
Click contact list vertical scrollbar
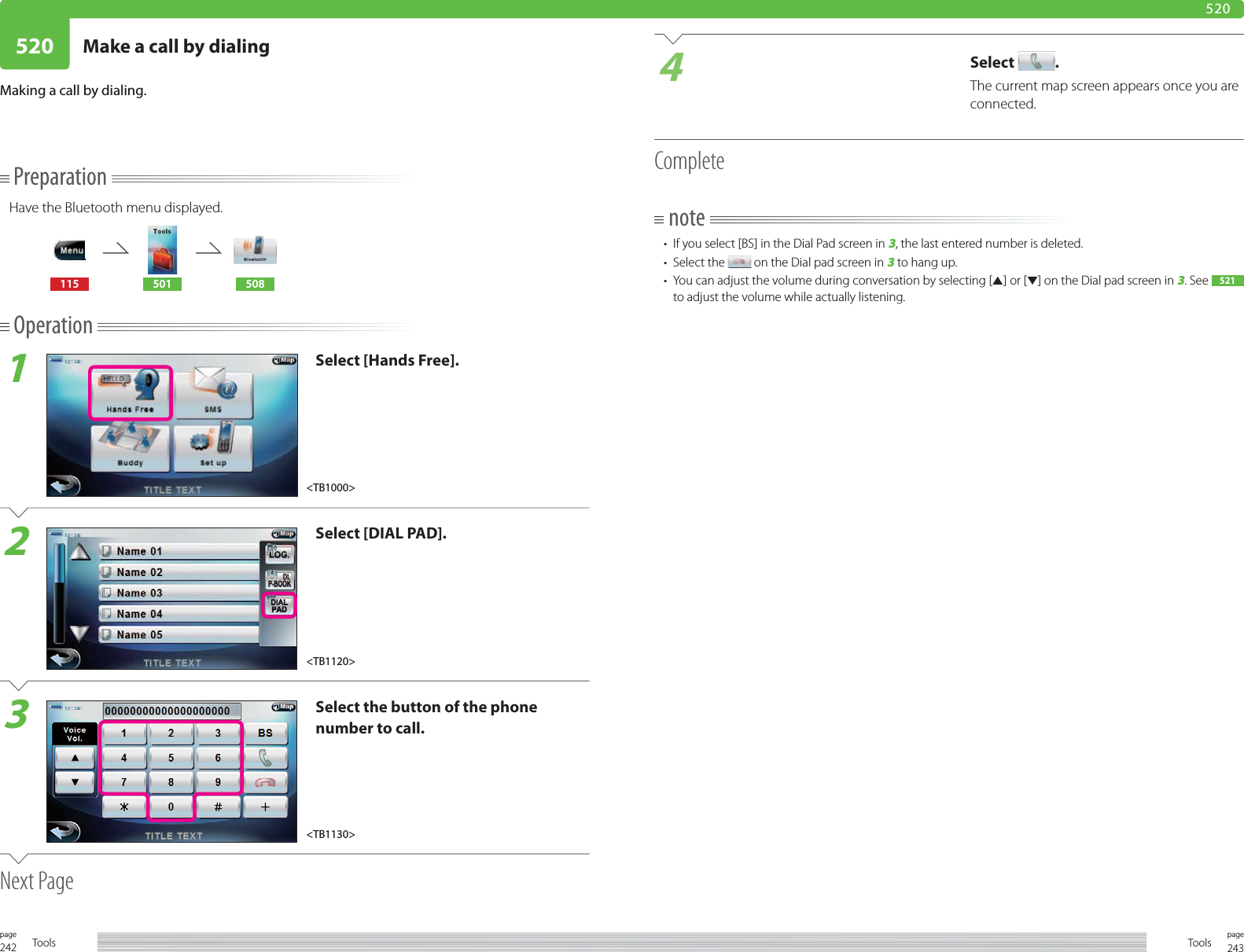59,593
